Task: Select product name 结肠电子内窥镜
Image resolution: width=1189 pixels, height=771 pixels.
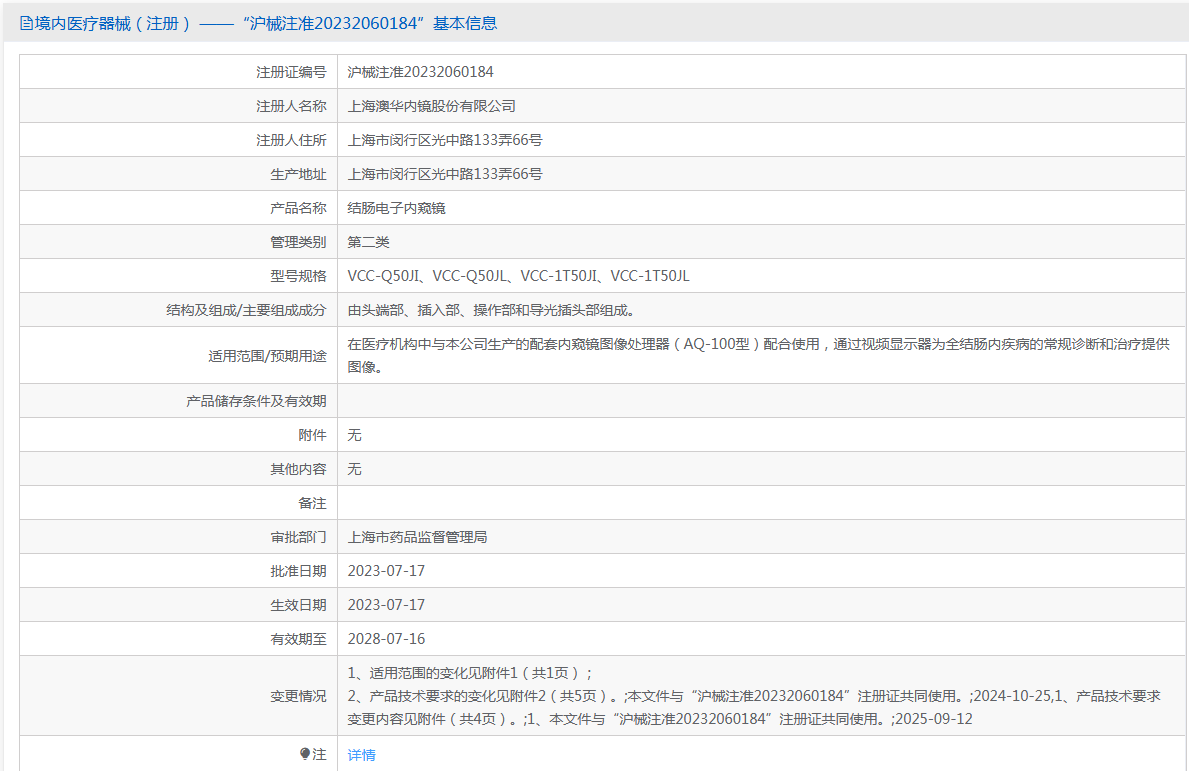Action: (x=396, y=208)
